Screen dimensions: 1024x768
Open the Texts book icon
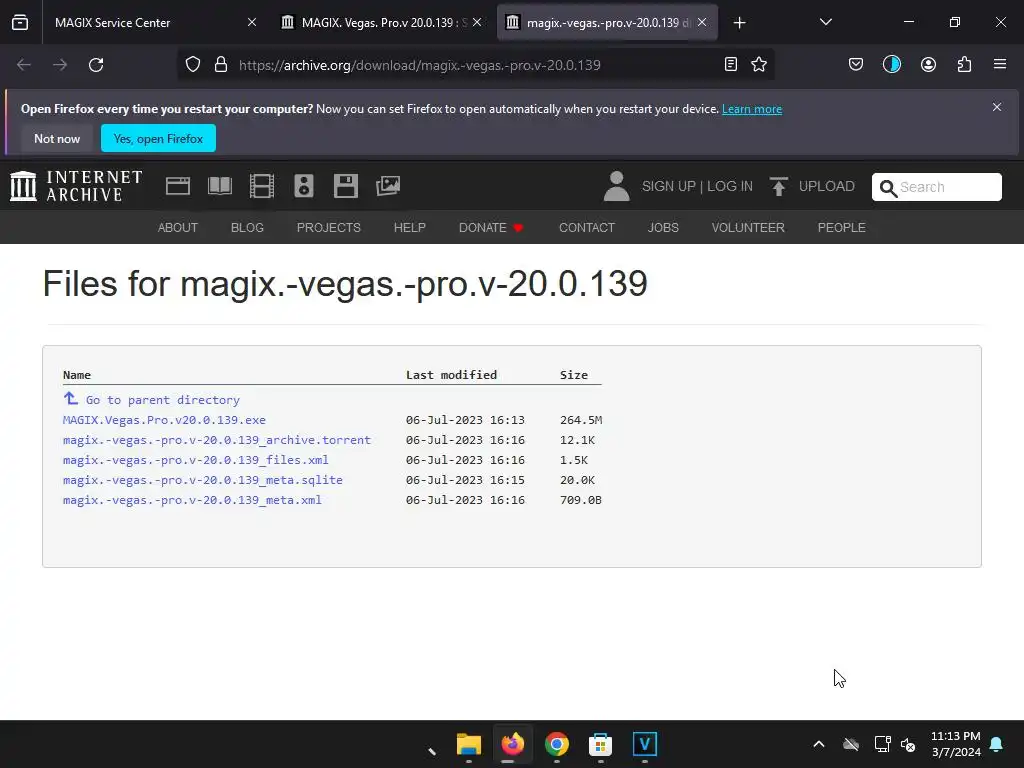(219, 186)
